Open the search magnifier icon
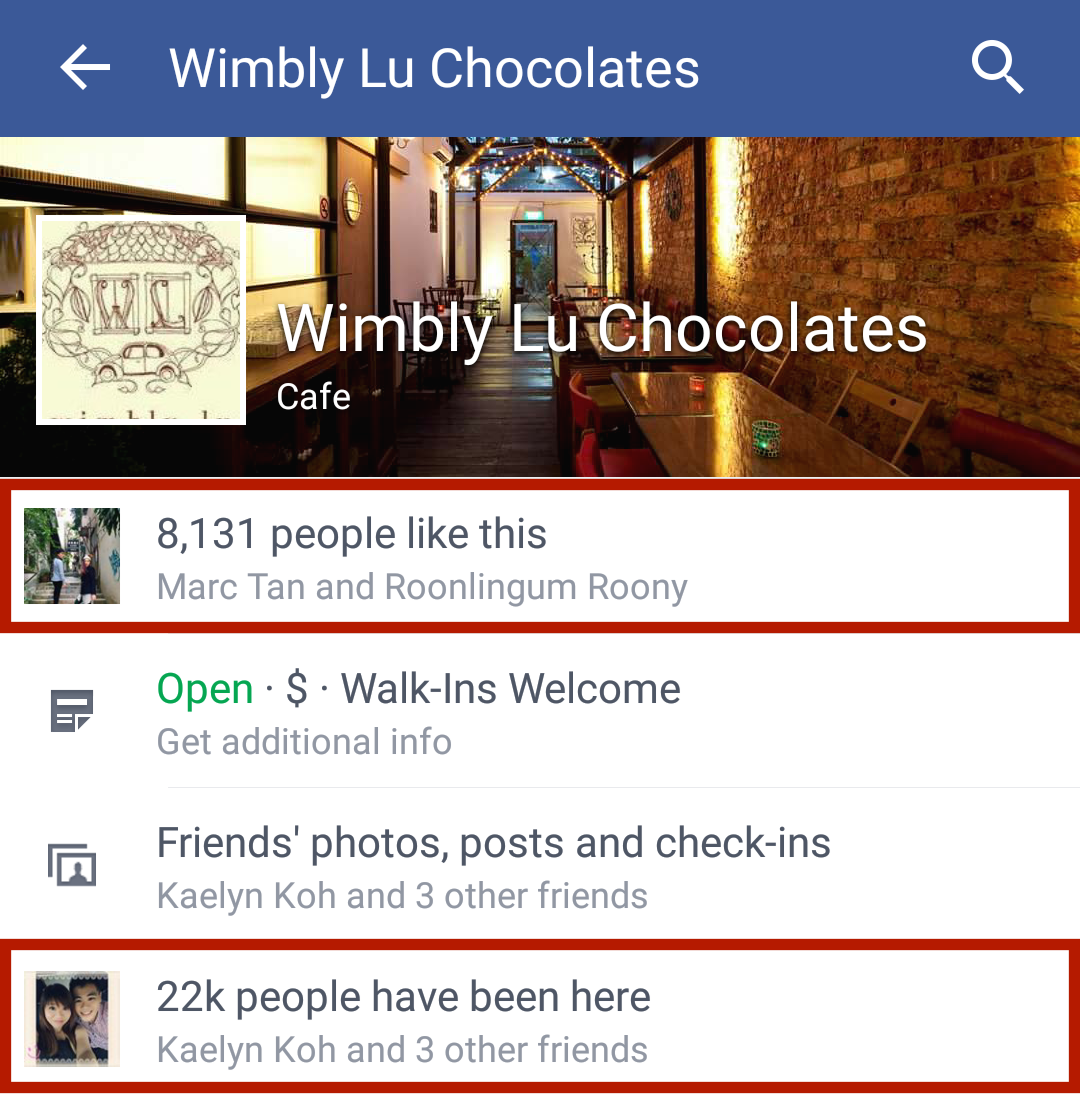 (997, 67)
